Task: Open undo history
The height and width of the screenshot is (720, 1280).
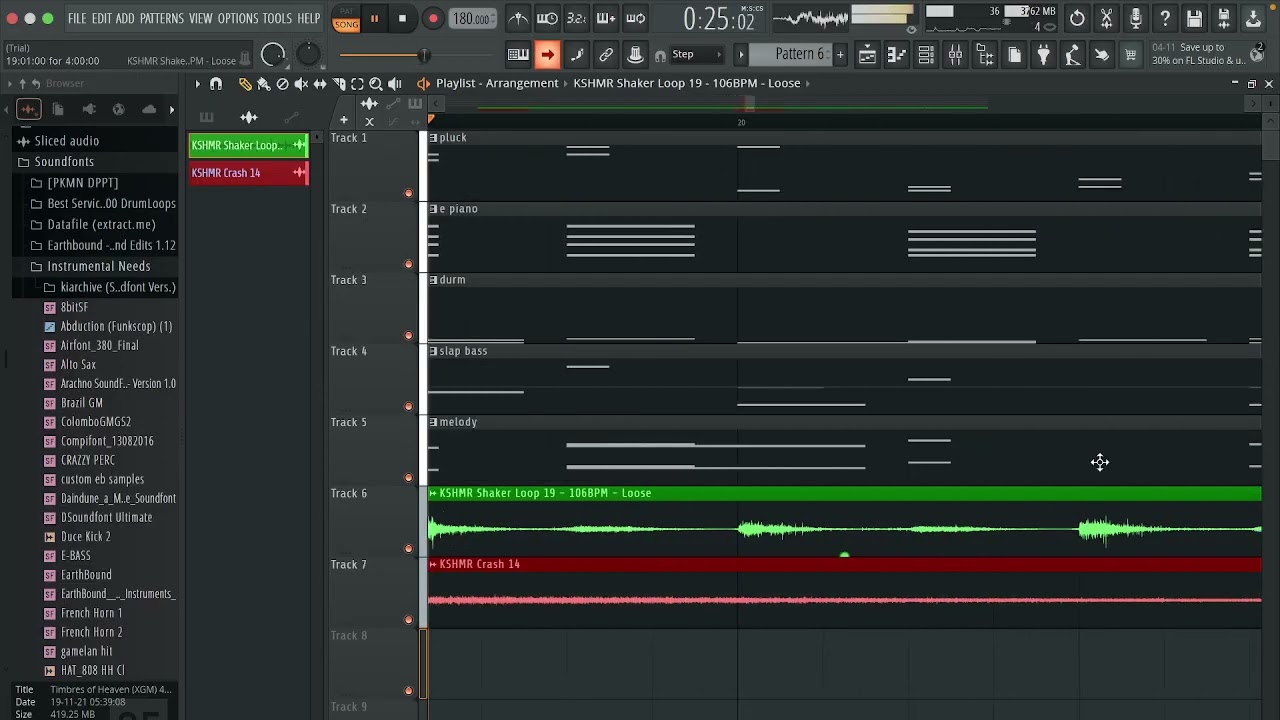Action: [x=1077, y=18]
